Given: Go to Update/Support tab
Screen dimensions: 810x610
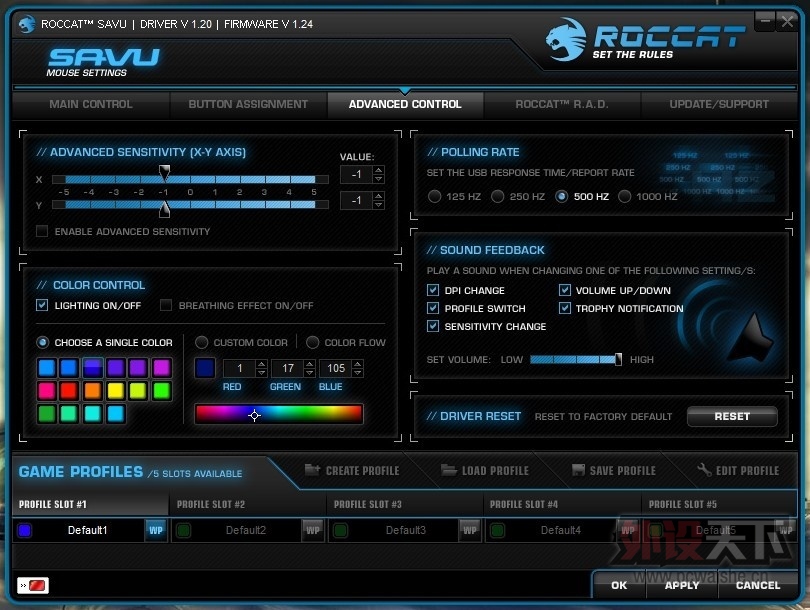Looking at the screenshot, I should coord(719,104).
